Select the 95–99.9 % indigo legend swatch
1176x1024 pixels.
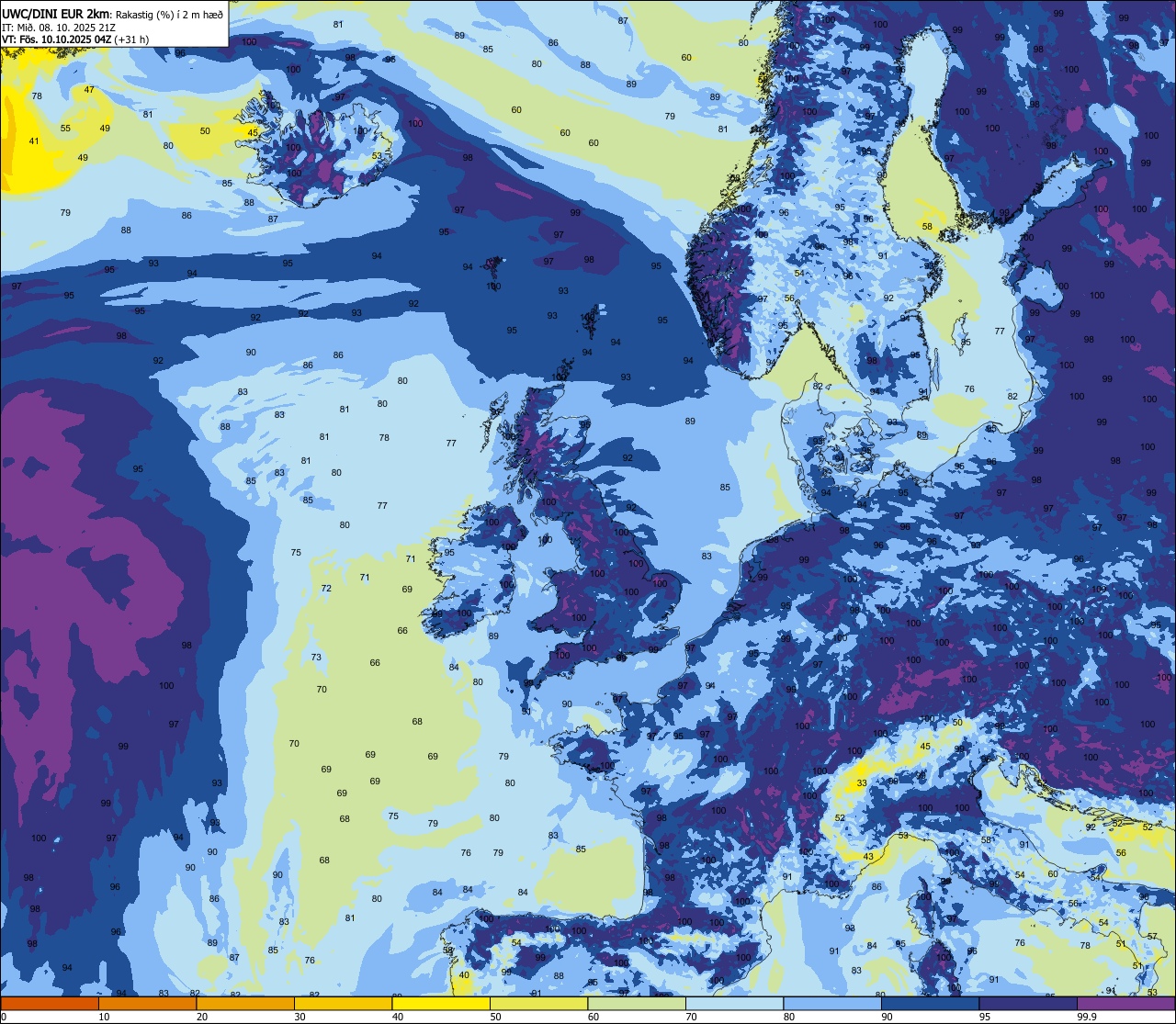[x=1028, y=1004]
